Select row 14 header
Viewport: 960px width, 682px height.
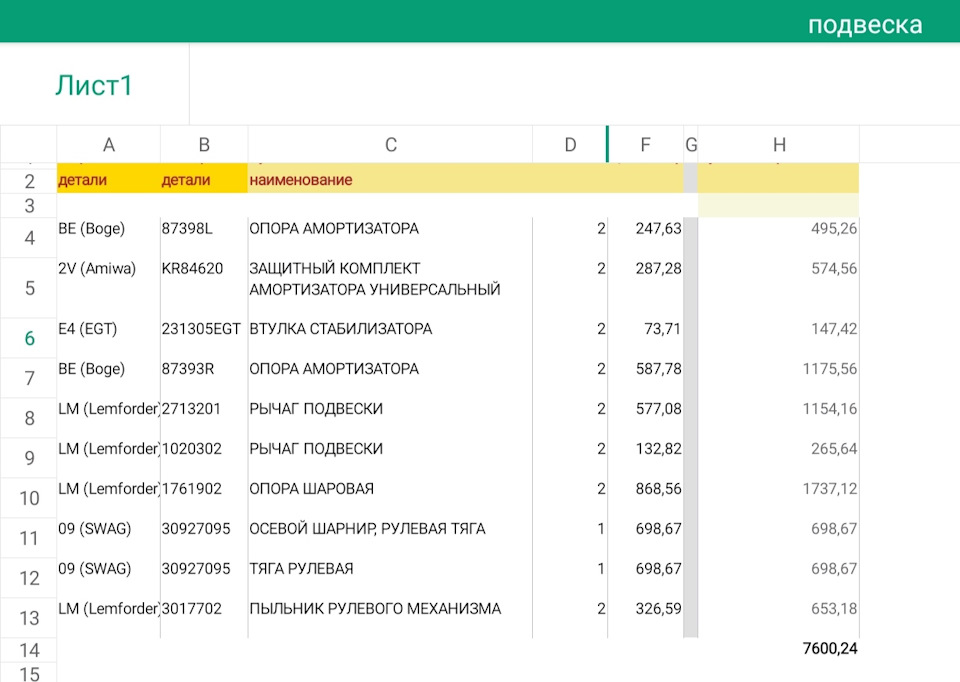(x=29, y=650)
